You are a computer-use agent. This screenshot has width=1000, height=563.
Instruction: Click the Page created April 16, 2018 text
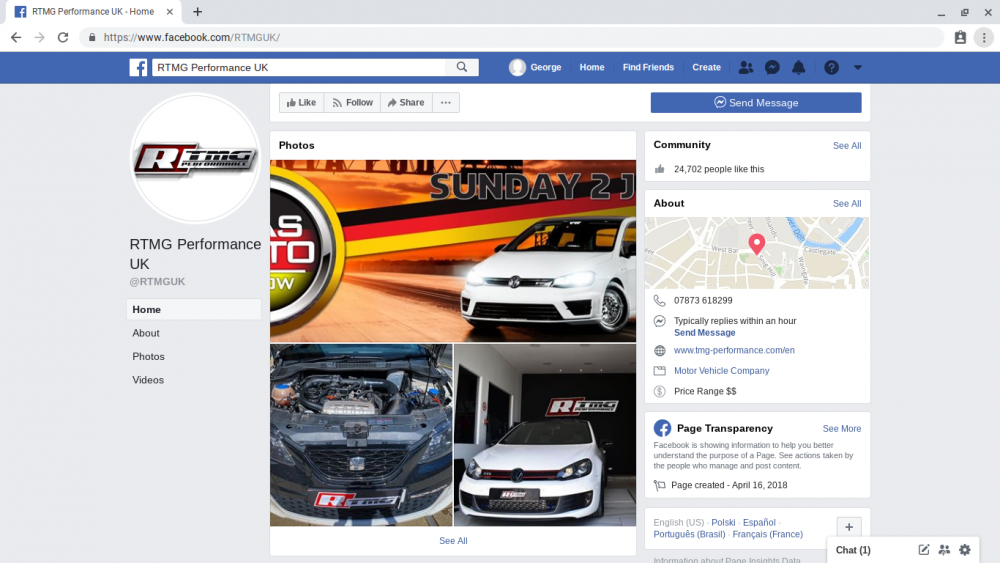tap(729, 485)
